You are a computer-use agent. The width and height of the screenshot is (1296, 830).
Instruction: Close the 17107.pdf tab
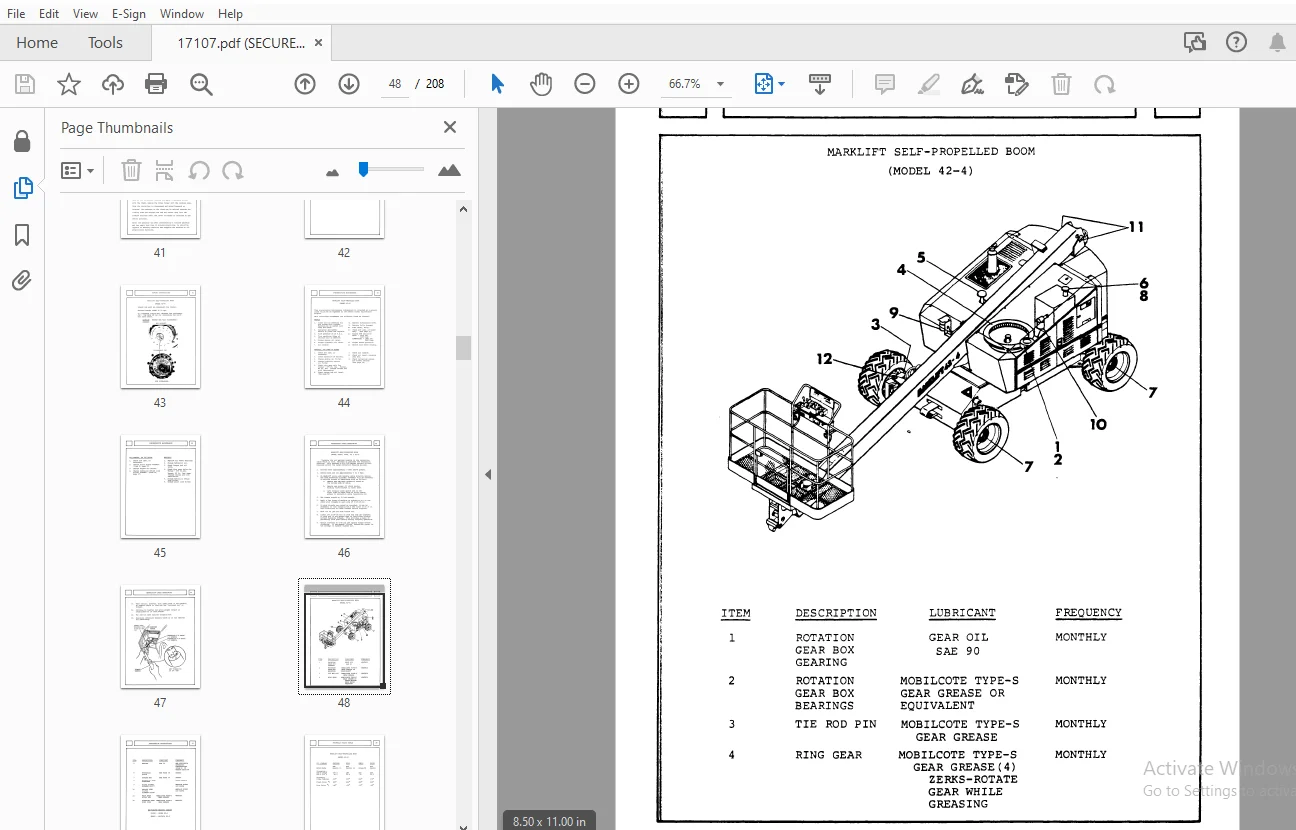click(318, 42)
